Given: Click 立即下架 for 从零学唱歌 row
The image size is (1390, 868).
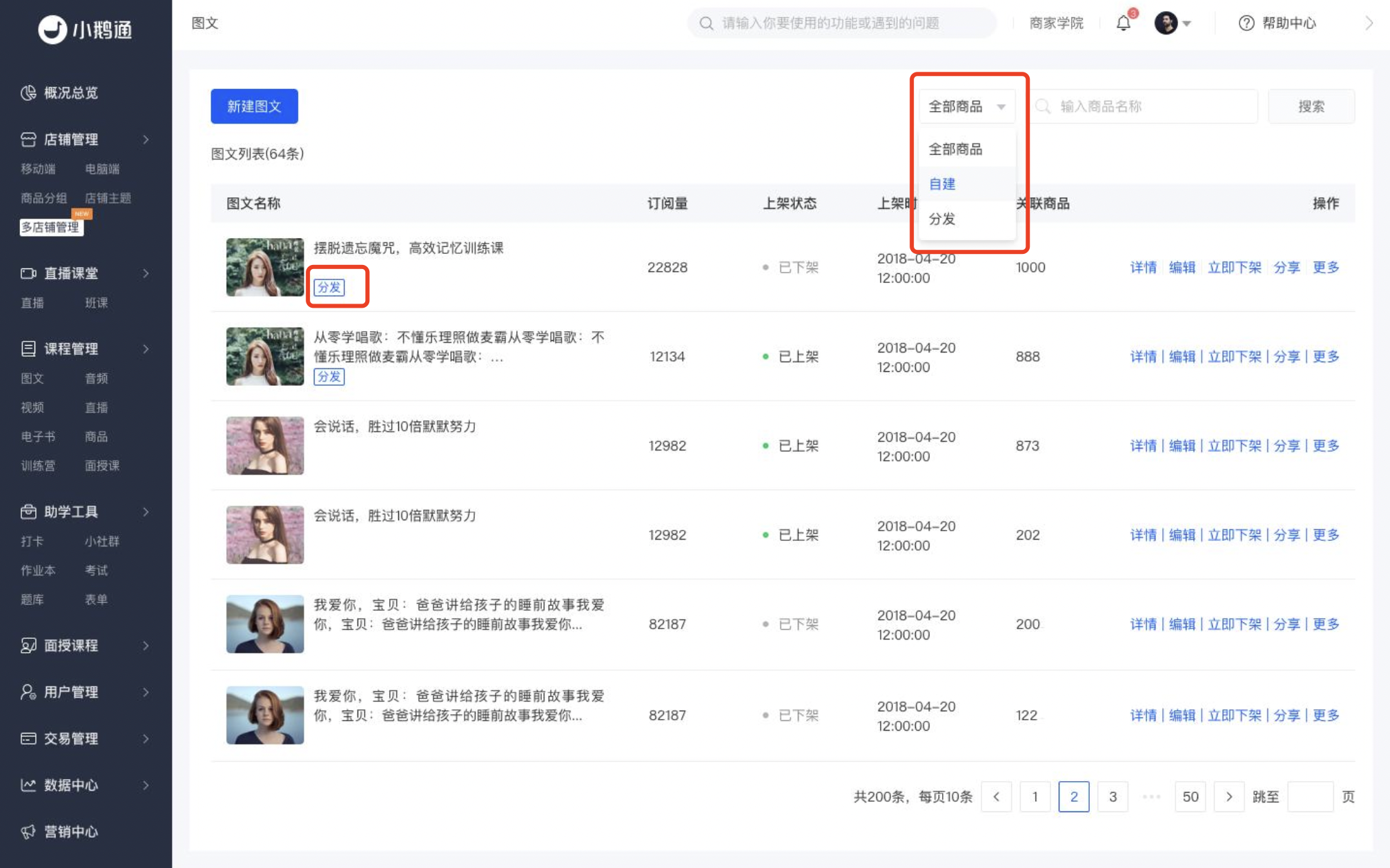Looking at the screenshot, I should coord(1234,357).
